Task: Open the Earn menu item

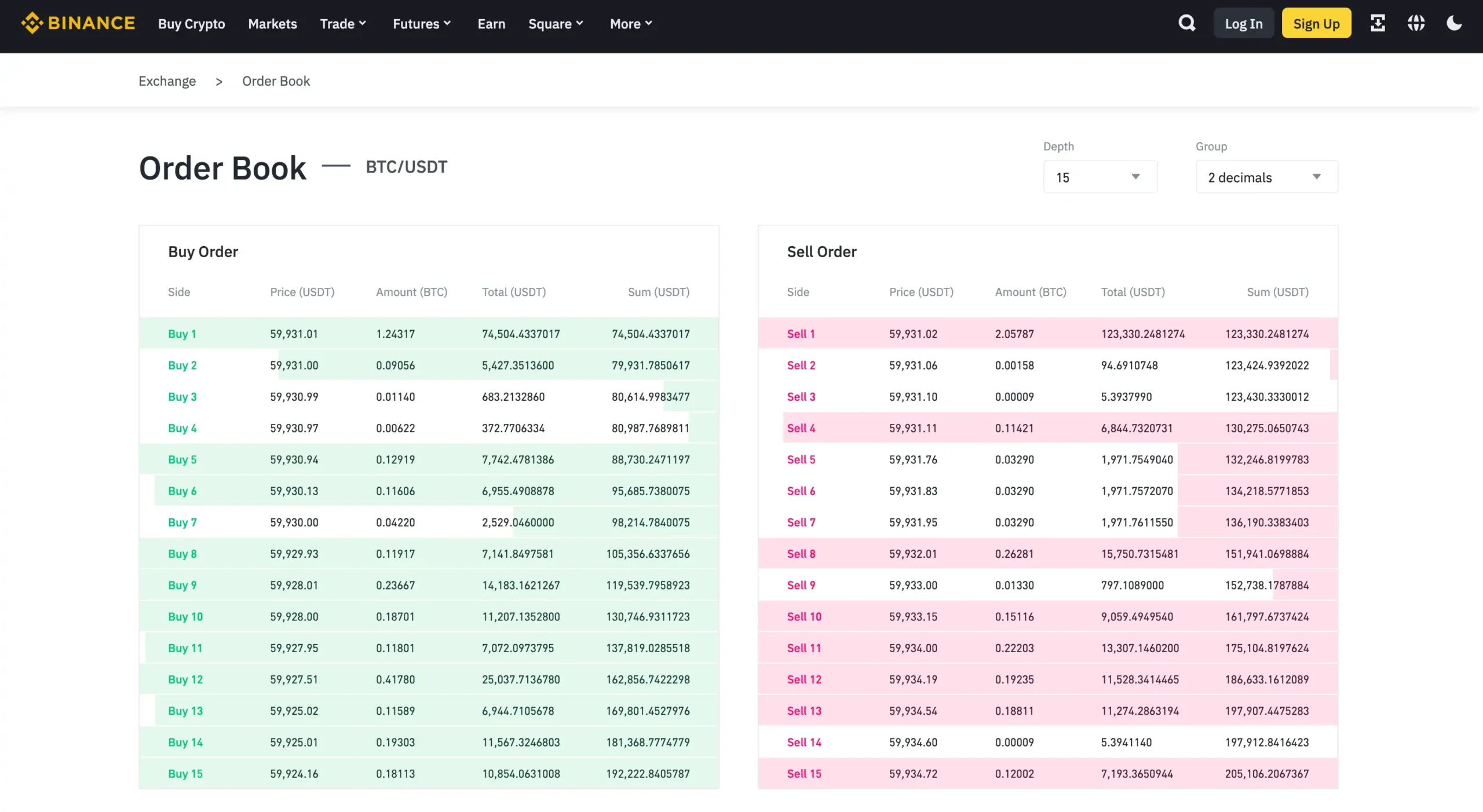Action: 491,24
